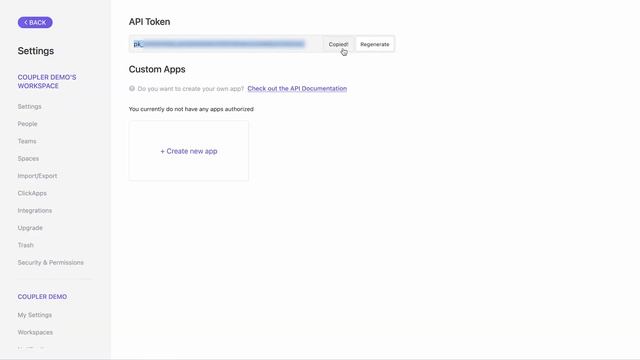Click the Copied! button next to token
Viewport: 640px width, 360px height.
click(338, 44)
